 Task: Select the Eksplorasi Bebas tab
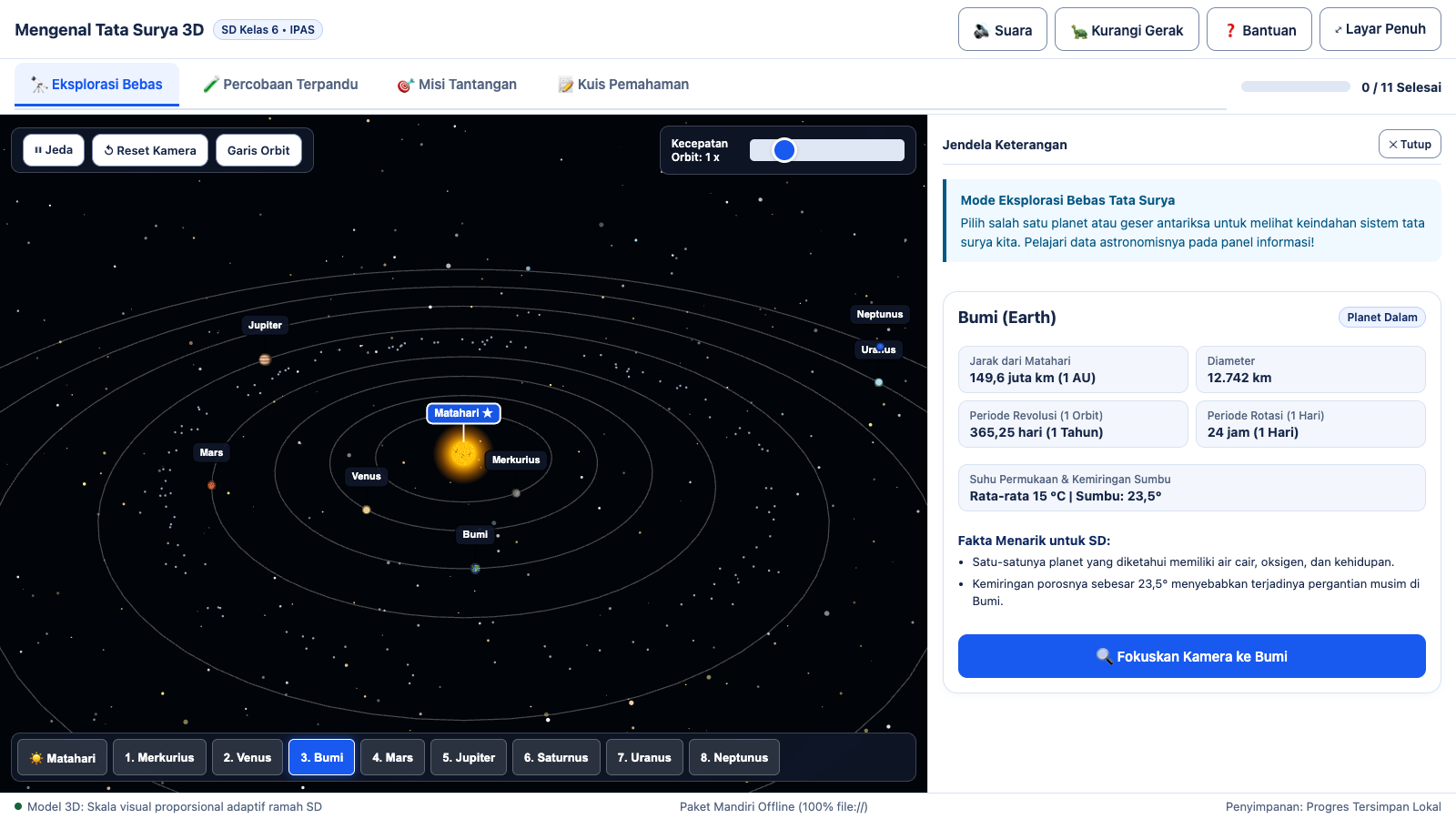pos(96,85)
